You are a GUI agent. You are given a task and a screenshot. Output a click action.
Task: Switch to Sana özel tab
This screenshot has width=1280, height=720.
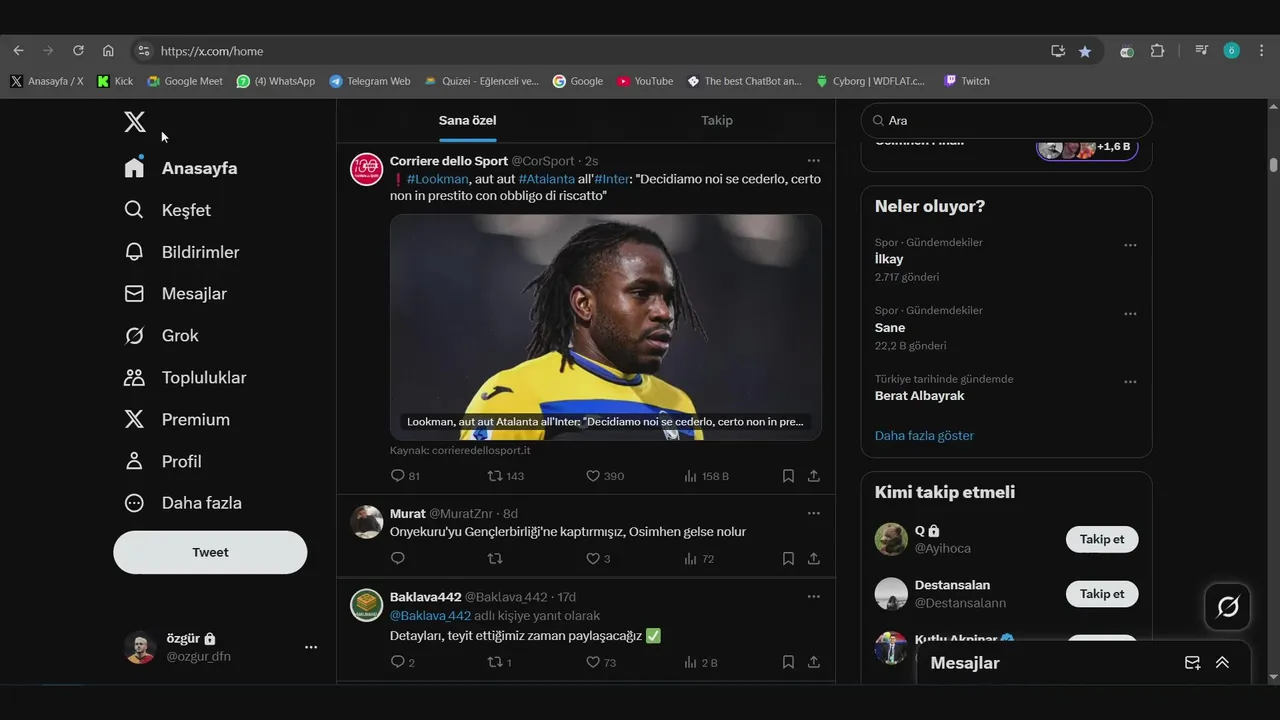click(467, 120)
